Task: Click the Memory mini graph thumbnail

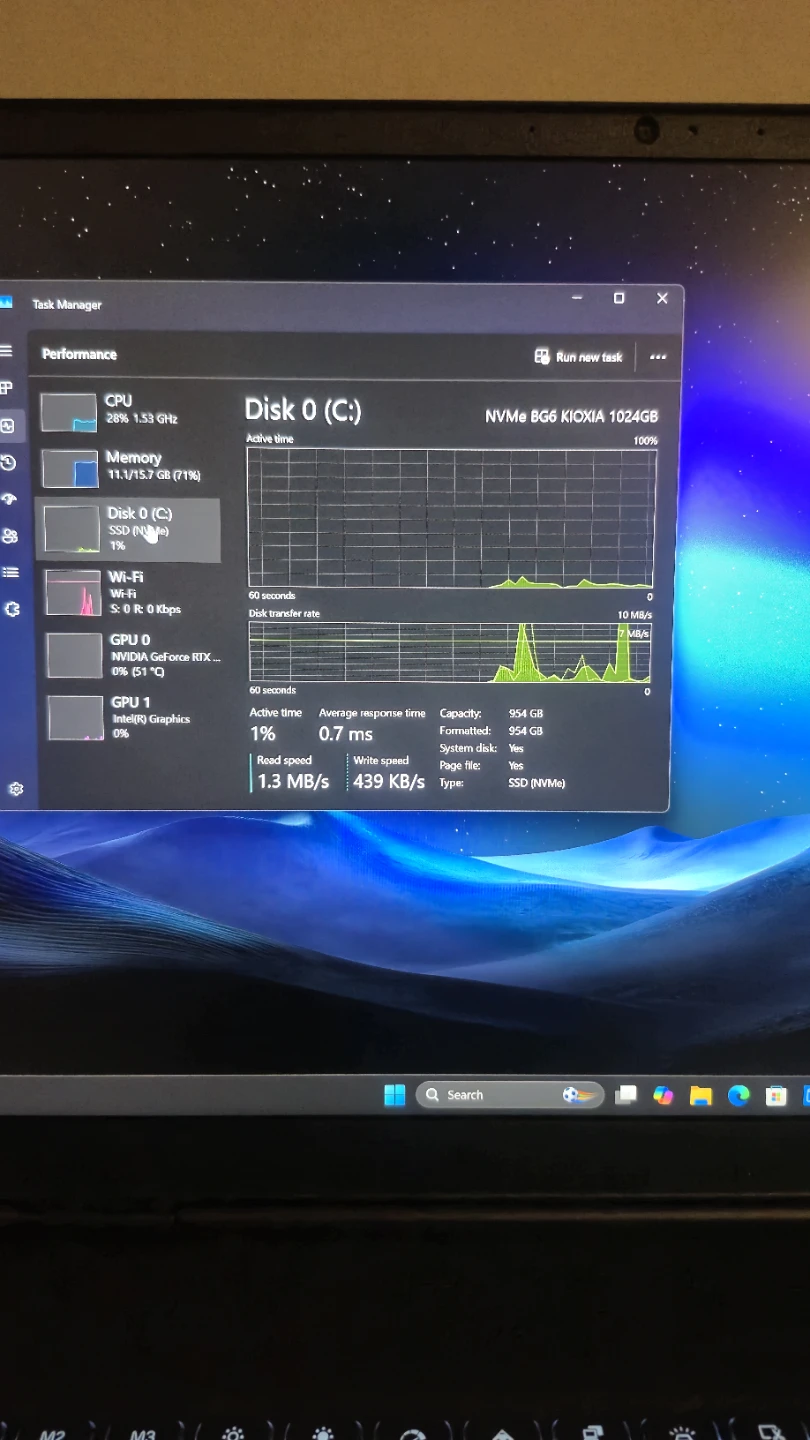Action: tap(70, 469)
